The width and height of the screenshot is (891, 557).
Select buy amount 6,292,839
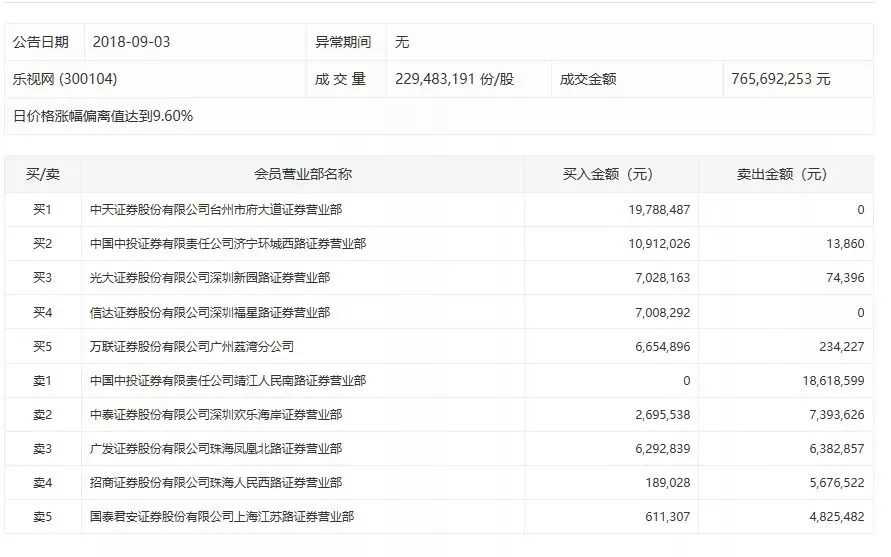pyautogui.click(x=663, y=449)
